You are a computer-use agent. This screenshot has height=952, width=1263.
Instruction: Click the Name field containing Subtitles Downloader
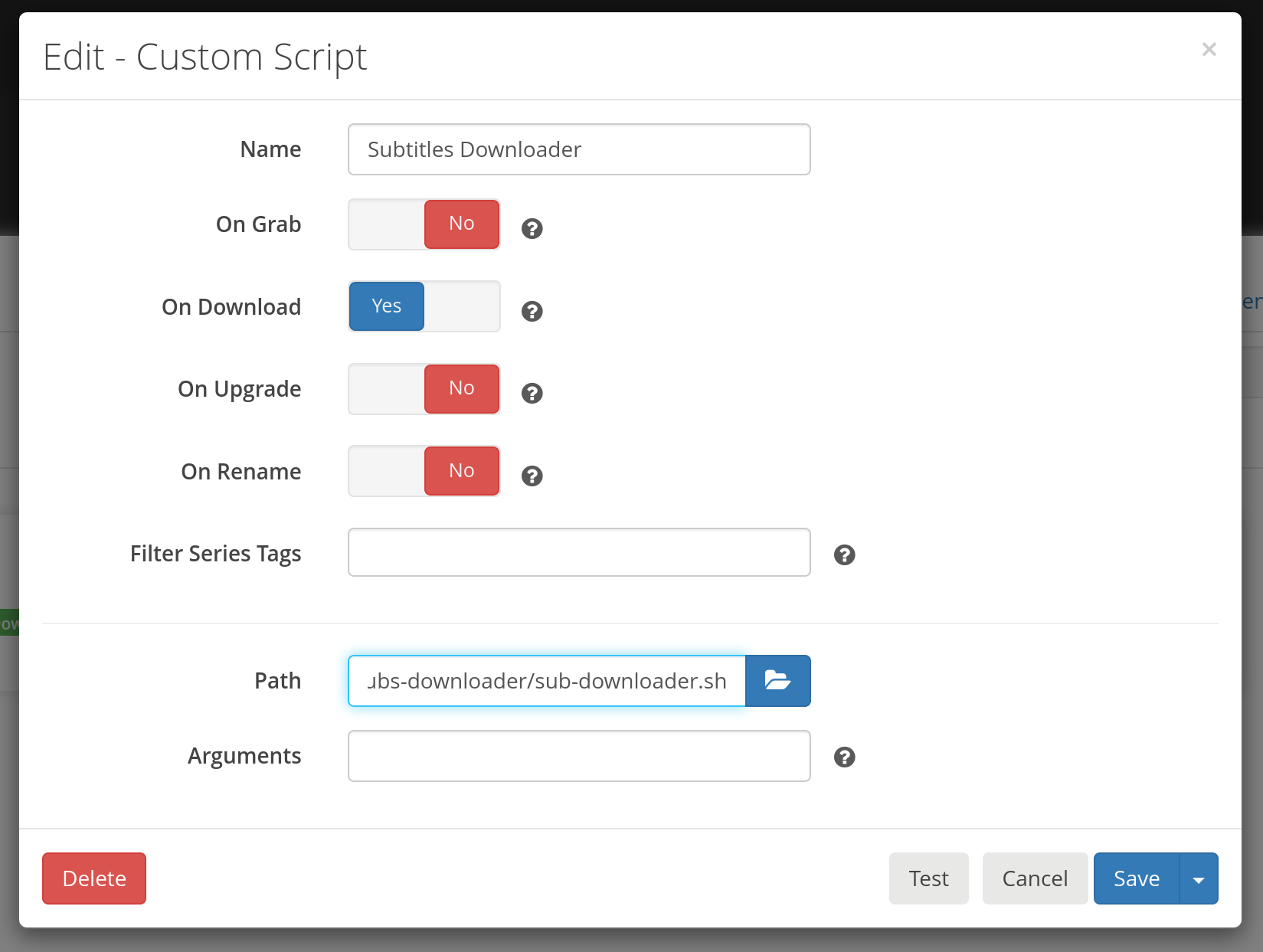coord(579,149)
